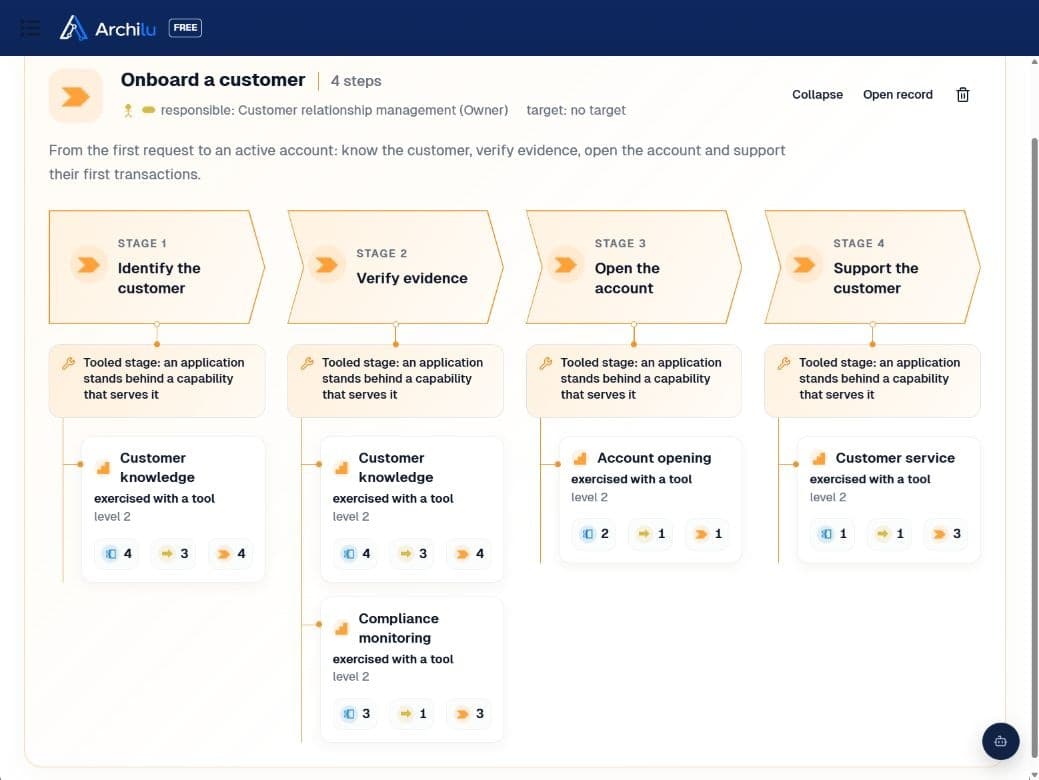Click Customer service flows count 1

890,533
